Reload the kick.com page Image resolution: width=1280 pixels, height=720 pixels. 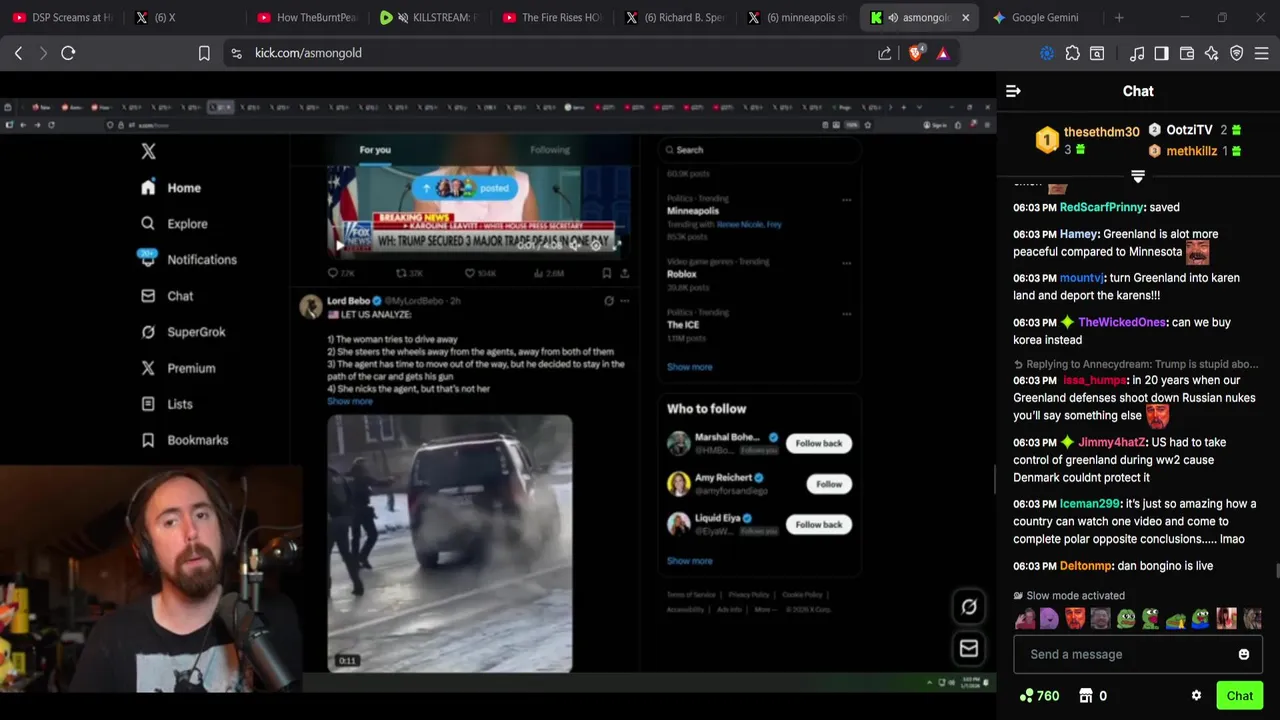68,53
